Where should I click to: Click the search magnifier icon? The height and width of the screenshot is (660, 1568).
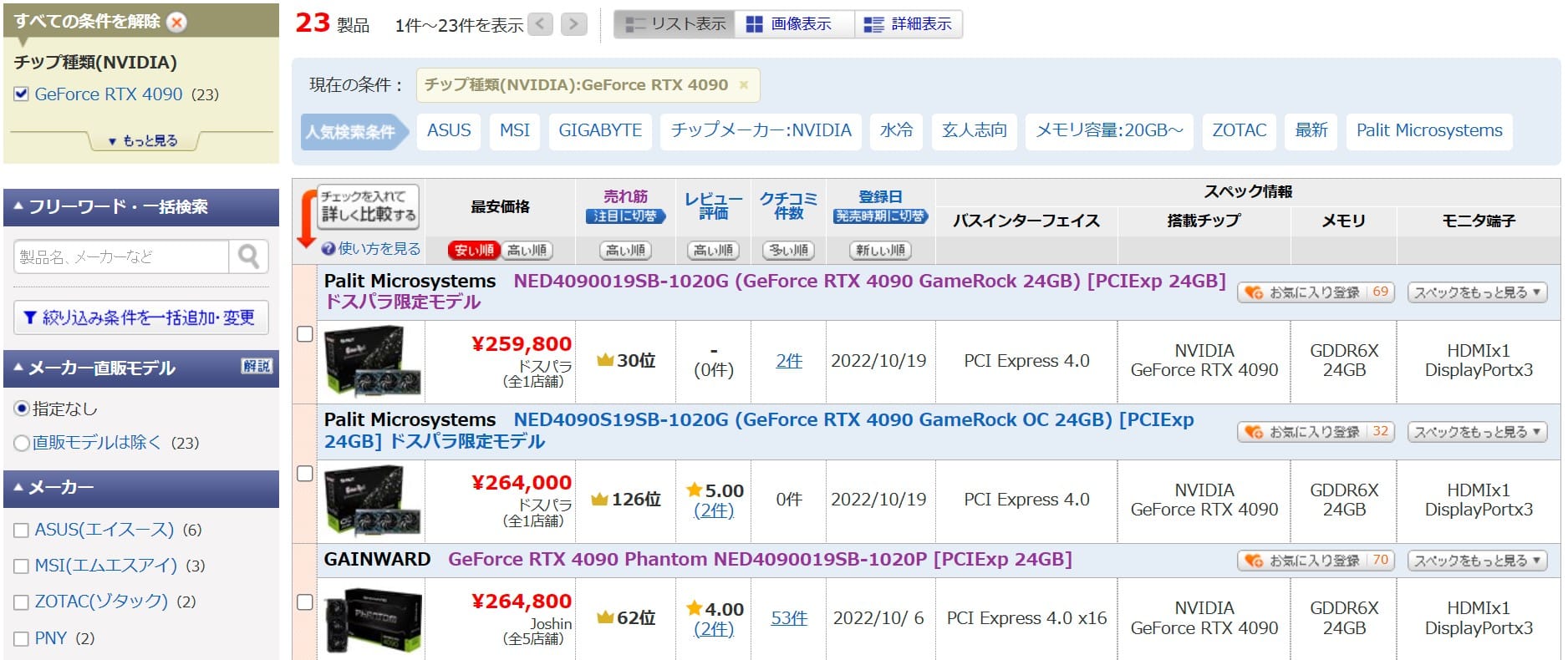248,256
